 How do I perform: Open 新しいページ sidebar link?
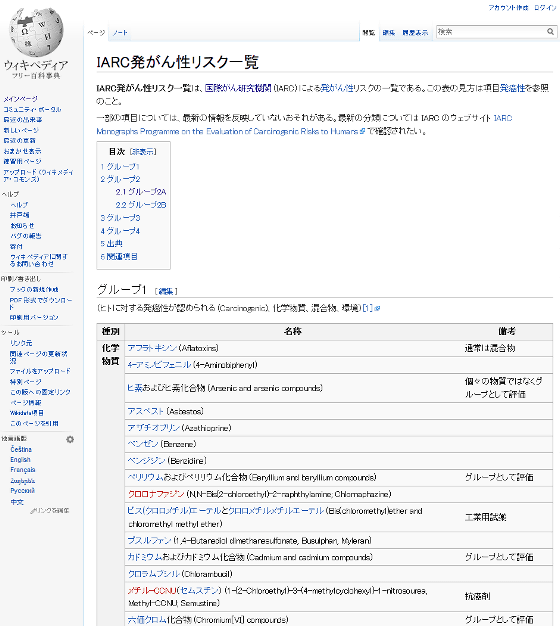(x=21, y=130)
